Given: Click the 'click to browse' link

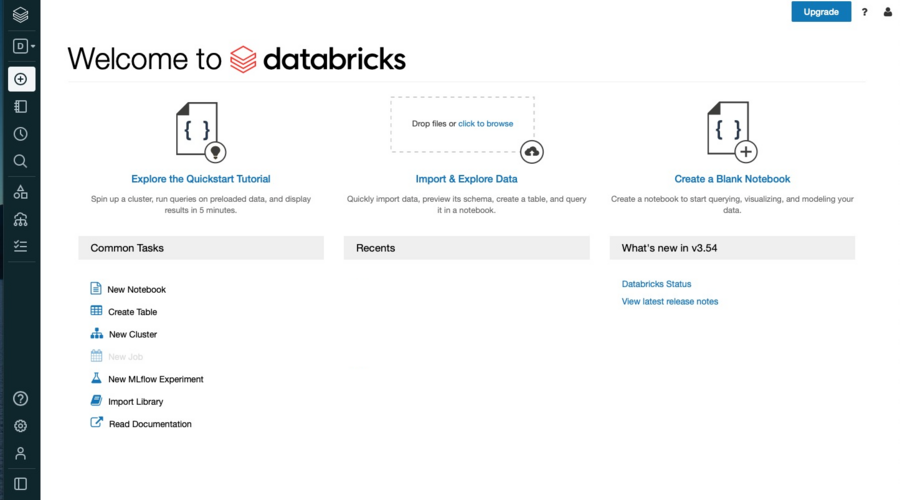Looking at the screenshot, I should click(x=486, y=123).
